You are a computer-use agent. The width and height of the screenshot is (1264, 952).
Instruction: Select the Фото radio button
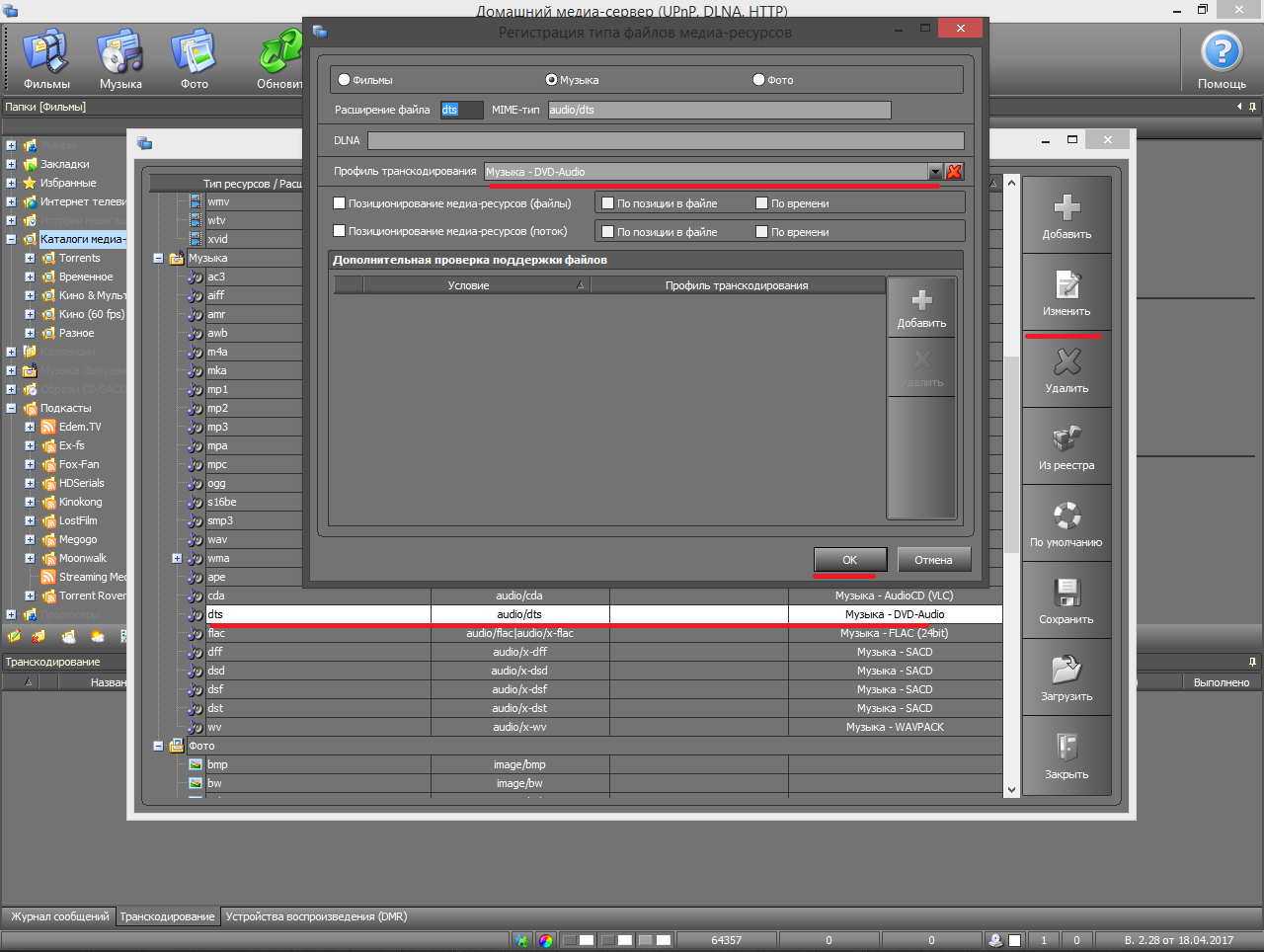[x=758, y=80]
